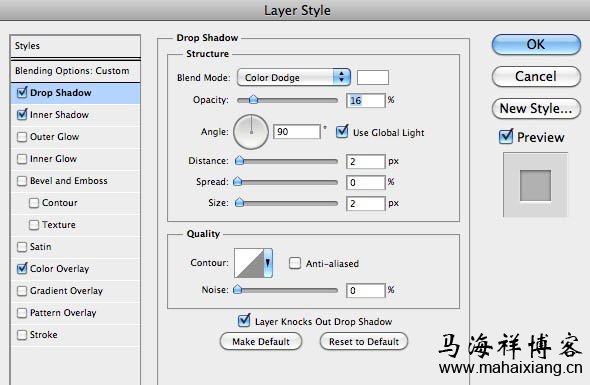Check the Texture sub-option checkbox
The width and height of the screenshot is (590, 385).
(x=34, y=225)
